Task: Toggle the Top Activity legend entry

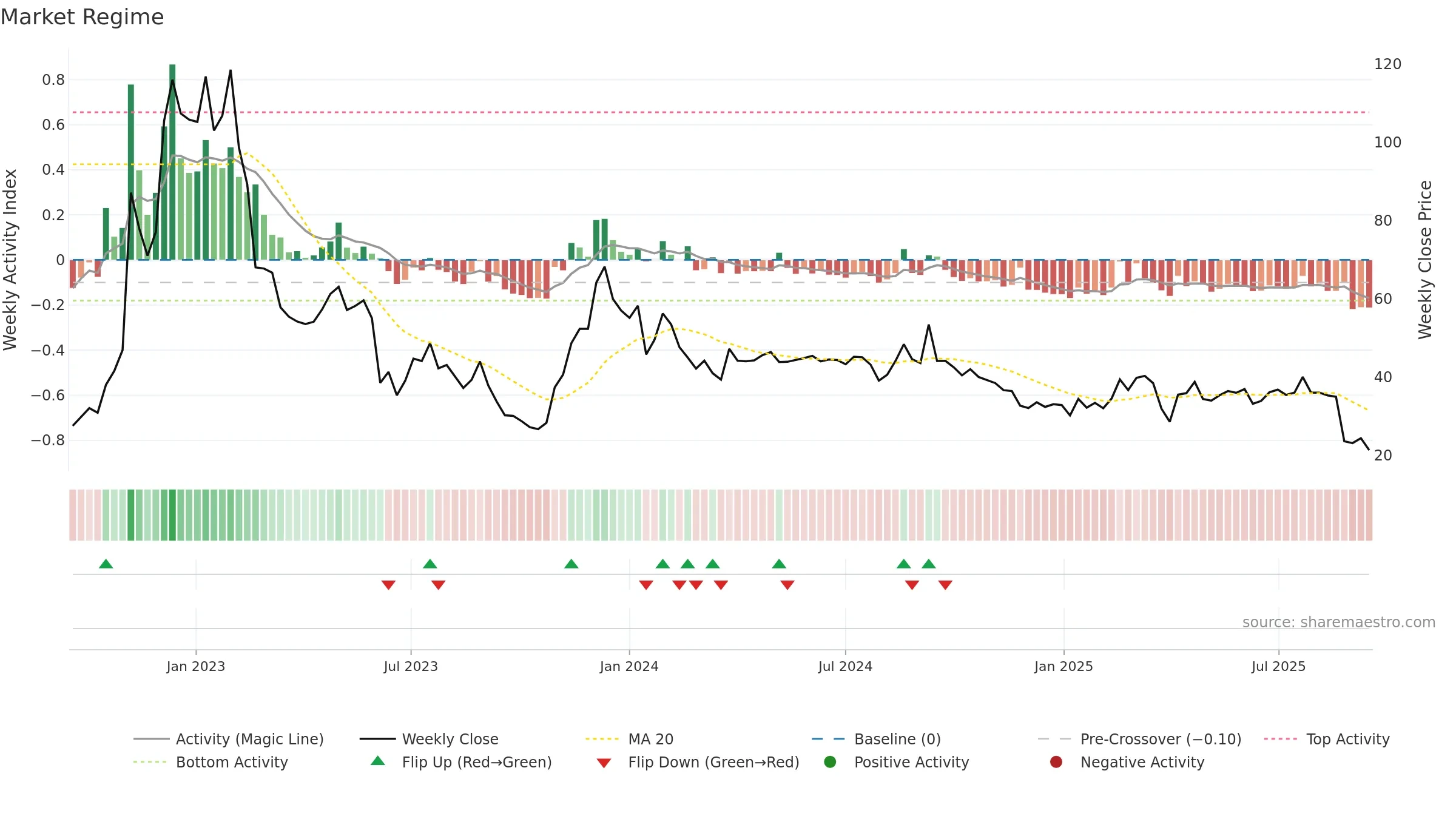Action: click(1327, 739)
